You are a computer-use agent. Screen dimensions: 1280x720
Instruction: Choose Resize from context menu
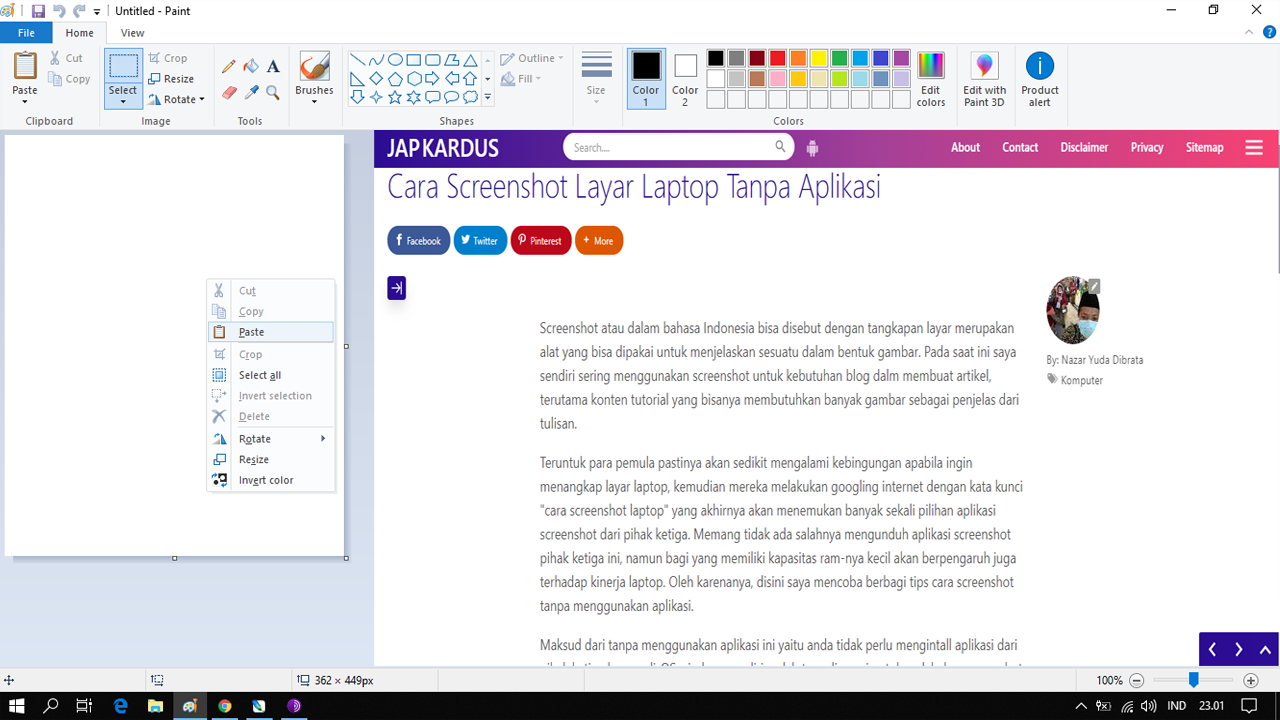pyautogui.click(x=271, y=459)
